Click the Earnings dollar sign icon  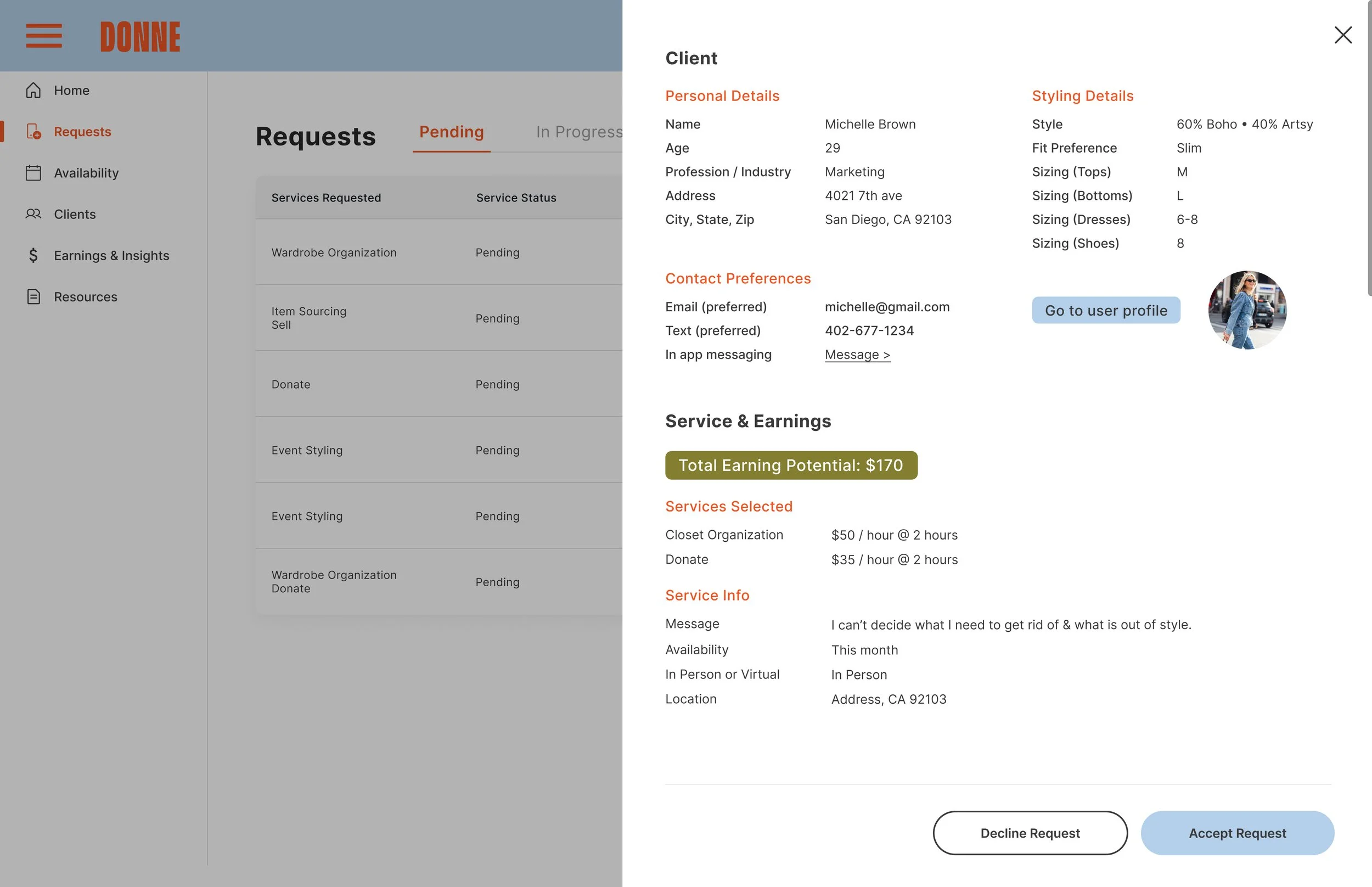point(33,255)
